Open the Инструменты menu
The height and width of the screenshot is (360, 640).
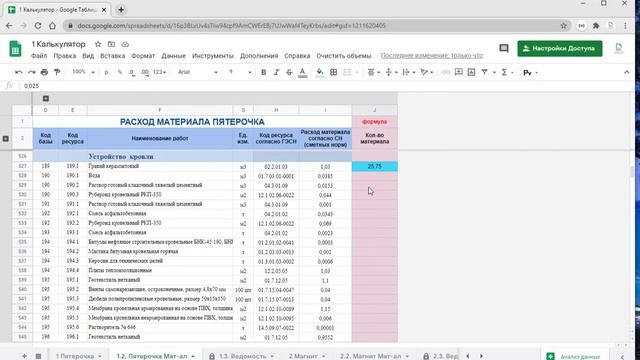tap(213, 56)
